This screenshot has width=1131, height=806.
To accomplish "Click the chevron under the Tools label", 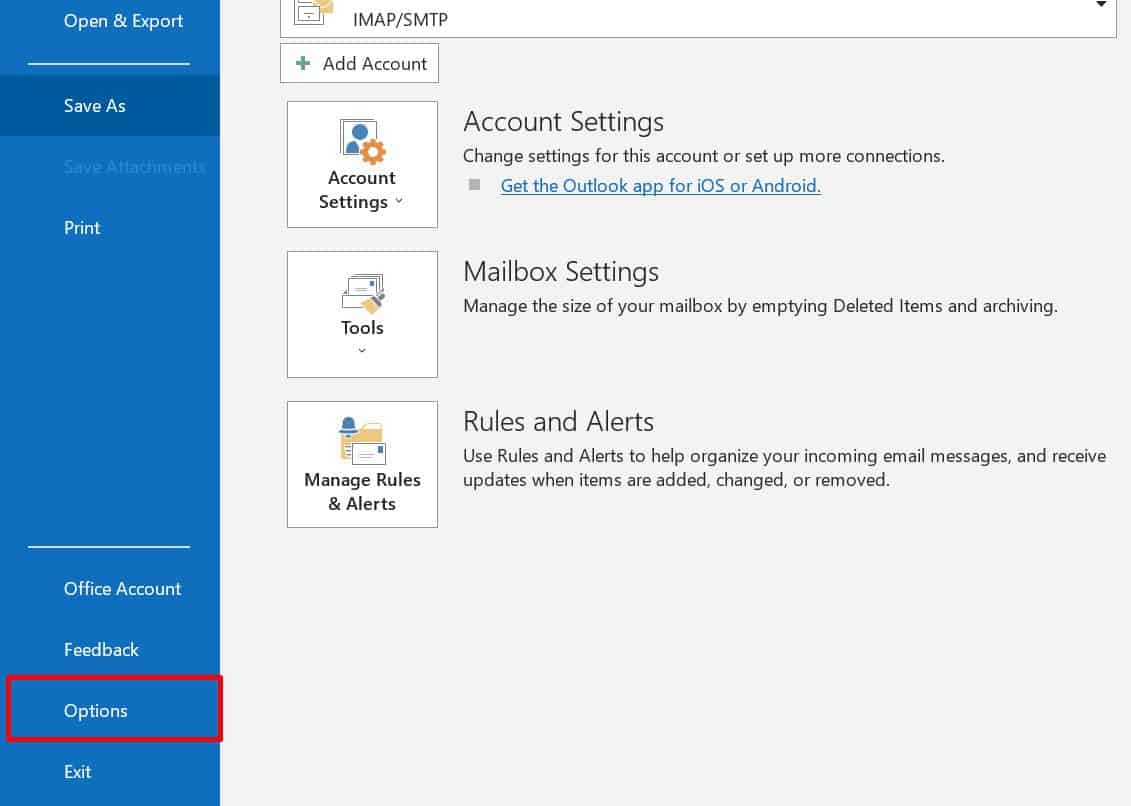I will [x=362, y=351].
